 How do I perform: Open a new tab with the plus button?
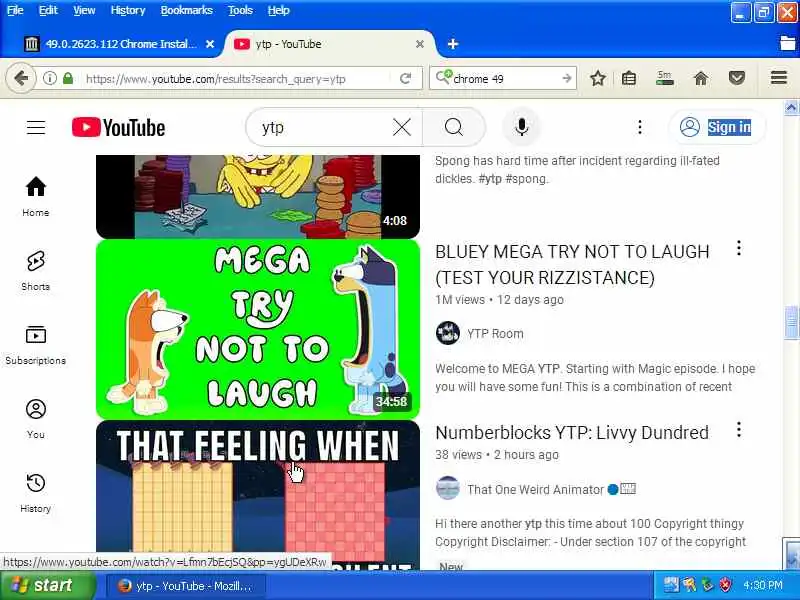[453, 44]
